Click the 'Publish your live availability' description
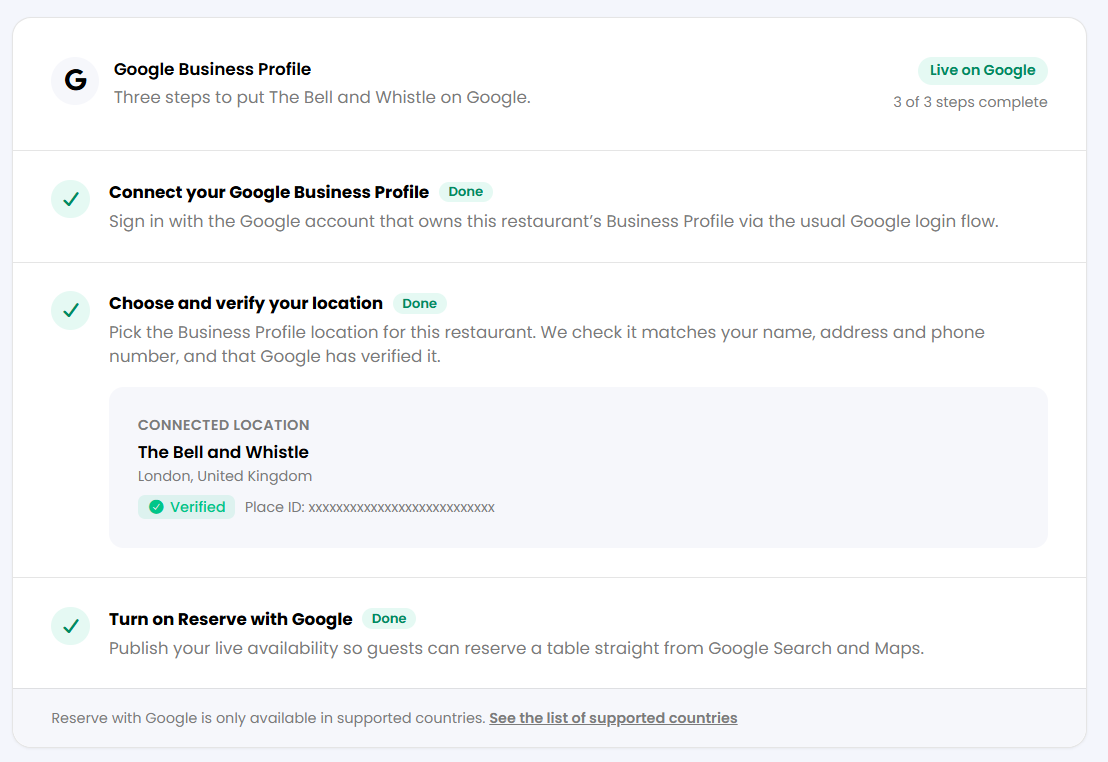This screenshot has width=1108, height=762. click(516, 649)
